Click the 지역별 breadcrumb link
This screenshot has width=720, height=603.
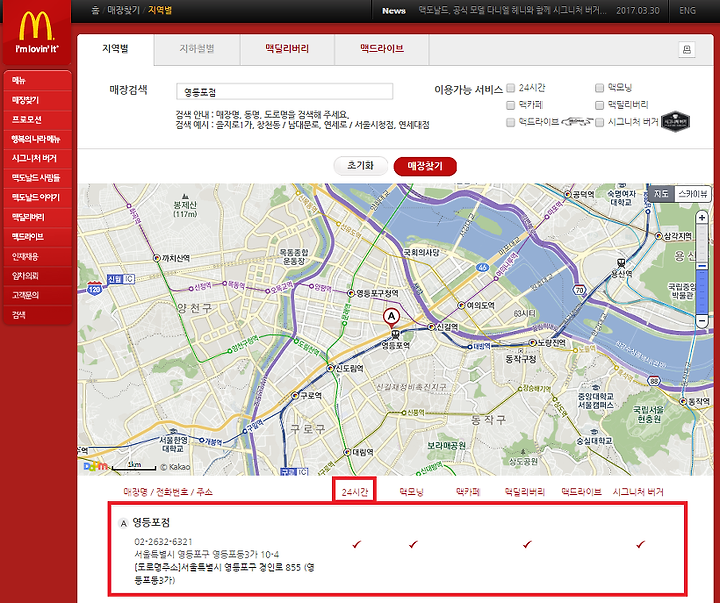point(160,10)
